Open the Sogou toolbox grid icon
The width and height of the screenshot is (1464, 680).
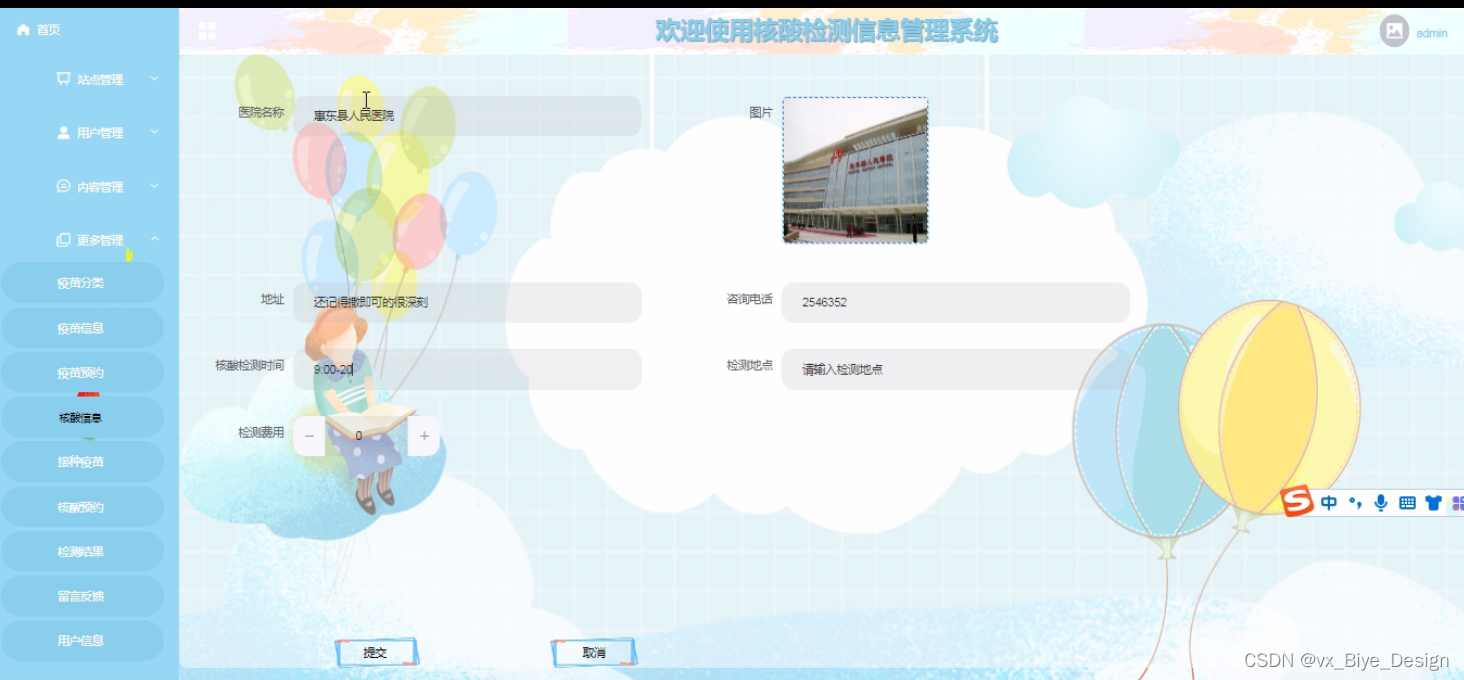click(x=1458, y=503)
